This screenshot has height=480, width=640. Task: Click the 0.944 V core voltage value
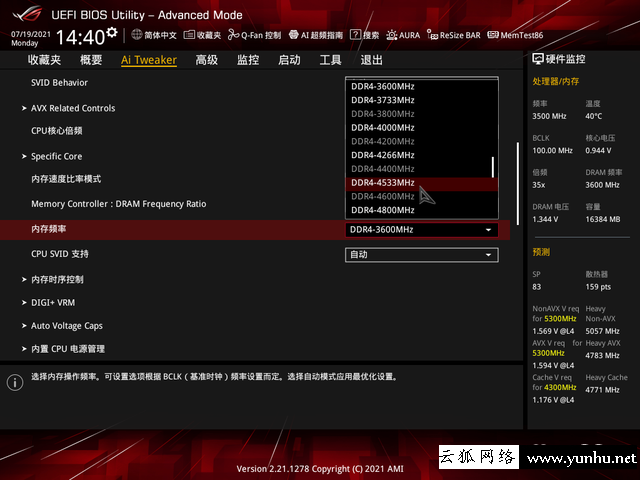(598, 151)
